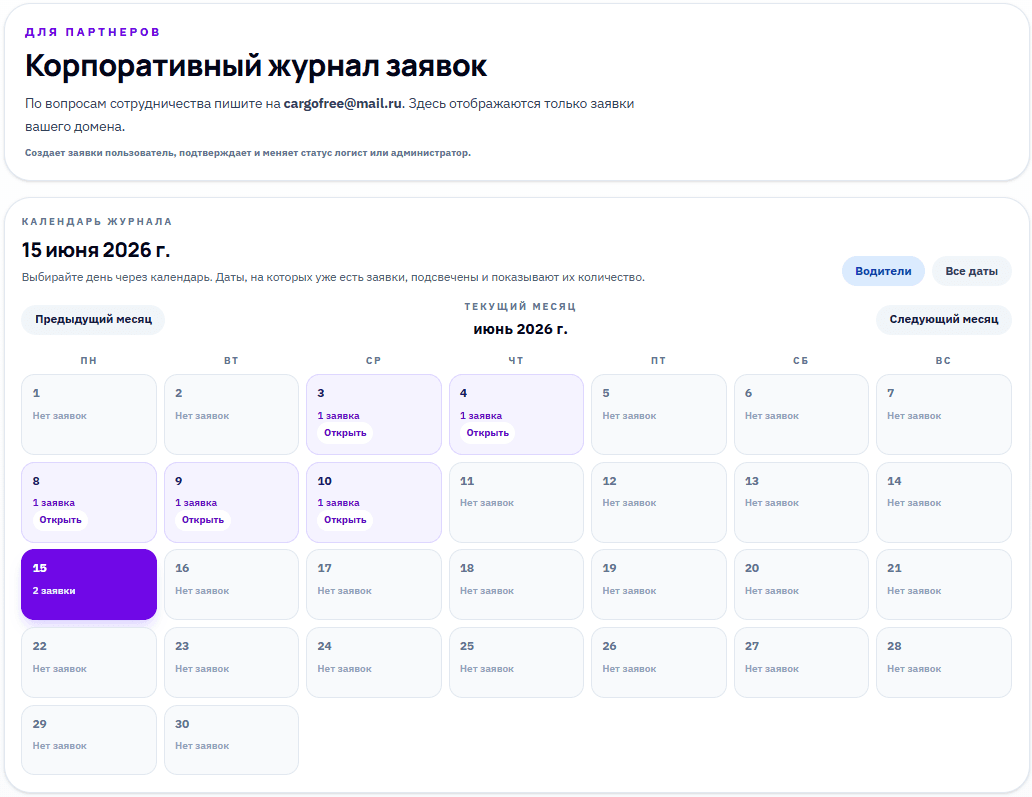Select day 1 in the calendar
1032x797 pixels.
[89, 415]
